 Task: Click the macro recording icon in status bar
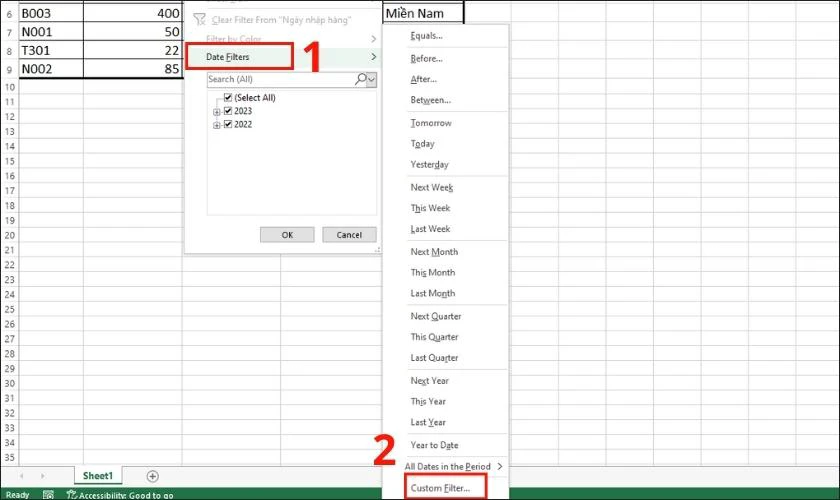pyautogui.click(x=48, y=495)
